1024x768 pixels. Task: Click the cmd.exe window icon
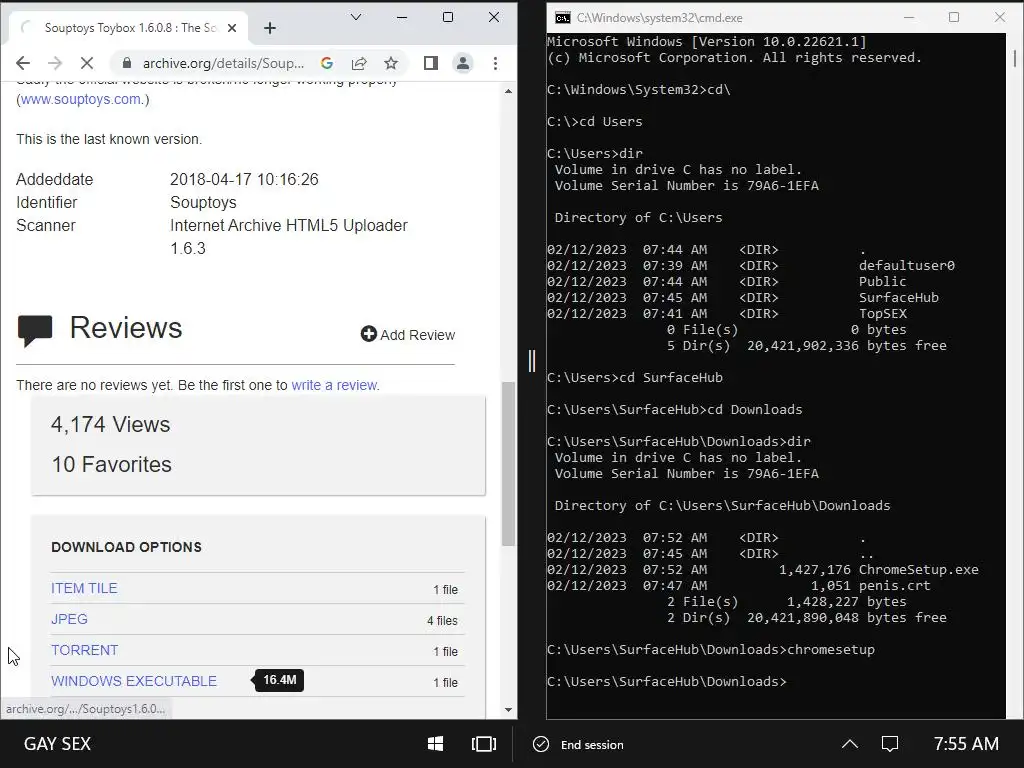562,18
